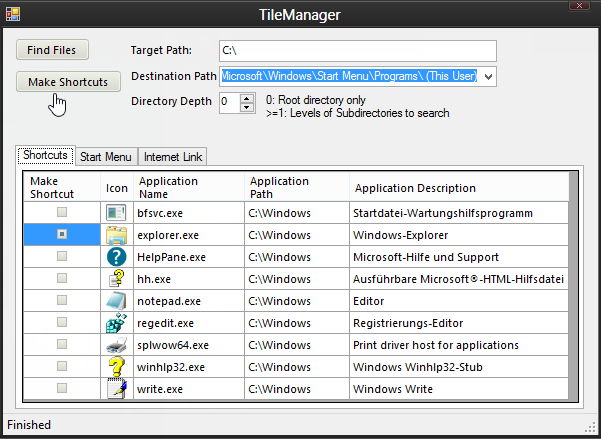Select the write.exe name cell
601x439 pixels.
click(189, 389)
